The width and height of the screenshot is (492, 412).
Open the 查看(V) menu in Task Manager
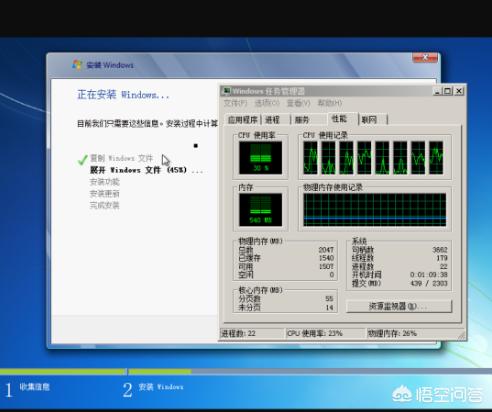tap(298, 103)
